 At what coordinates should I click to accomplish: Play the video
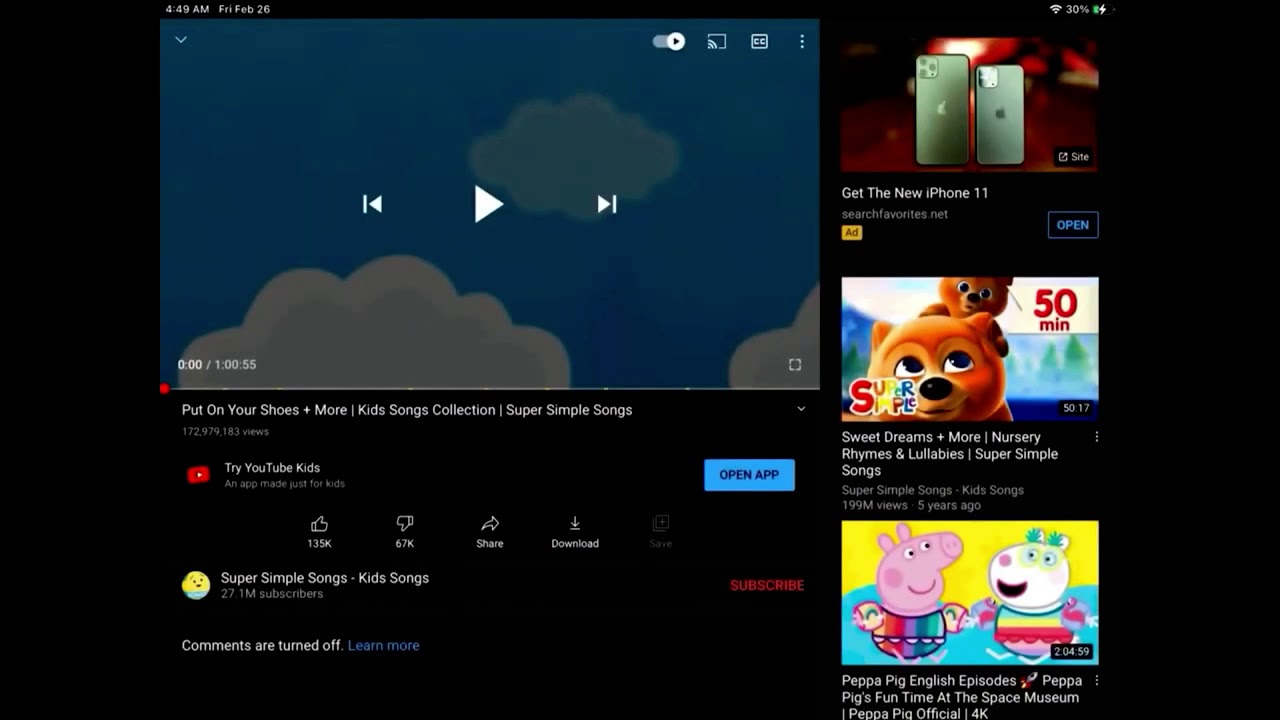[488, 204]
